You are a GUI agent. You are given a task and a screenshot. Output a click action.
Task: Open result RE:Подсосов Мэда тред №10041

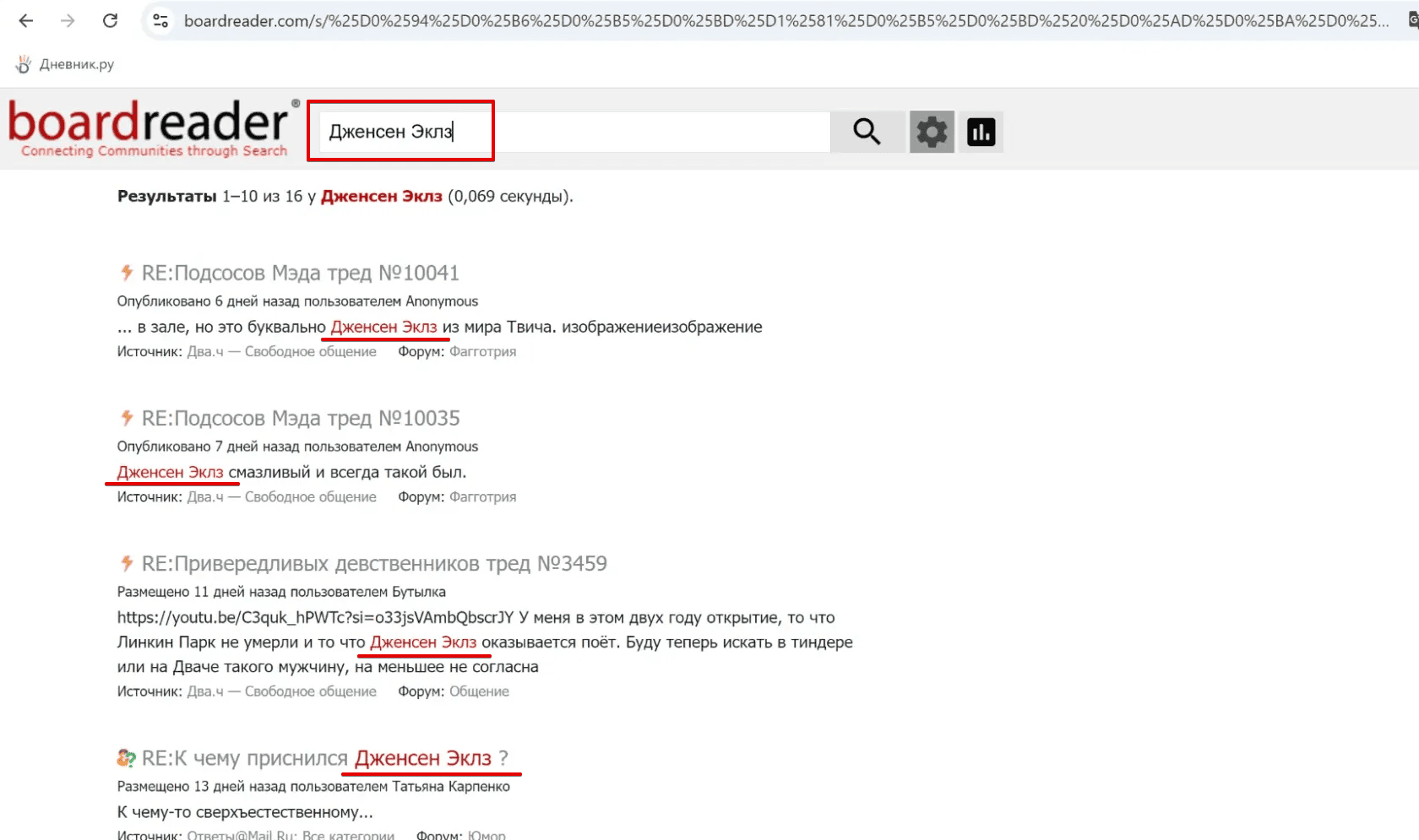tap(300, 273)
